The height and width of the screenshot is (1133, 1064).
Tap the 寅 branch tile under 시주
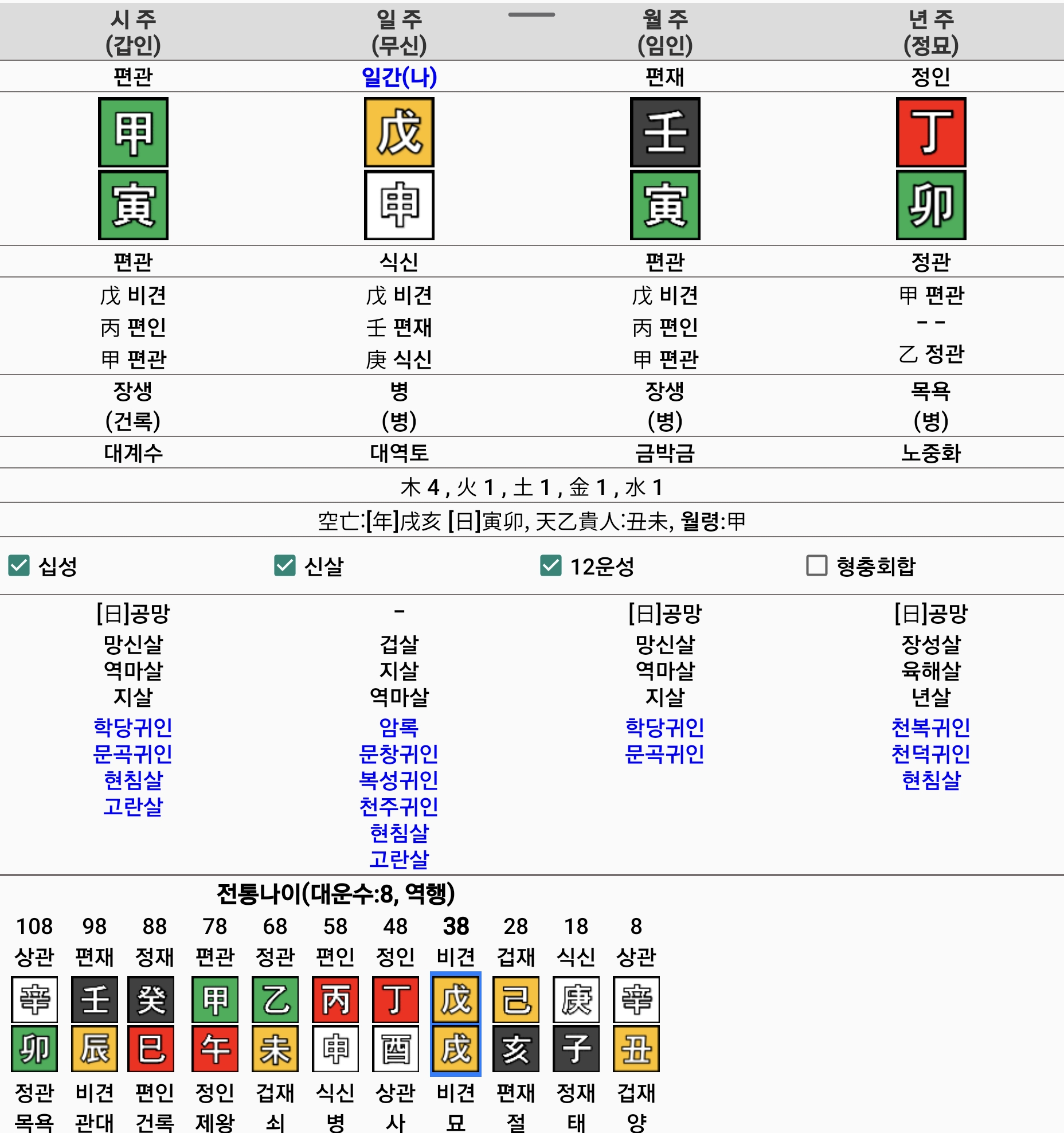coord(133,205)
